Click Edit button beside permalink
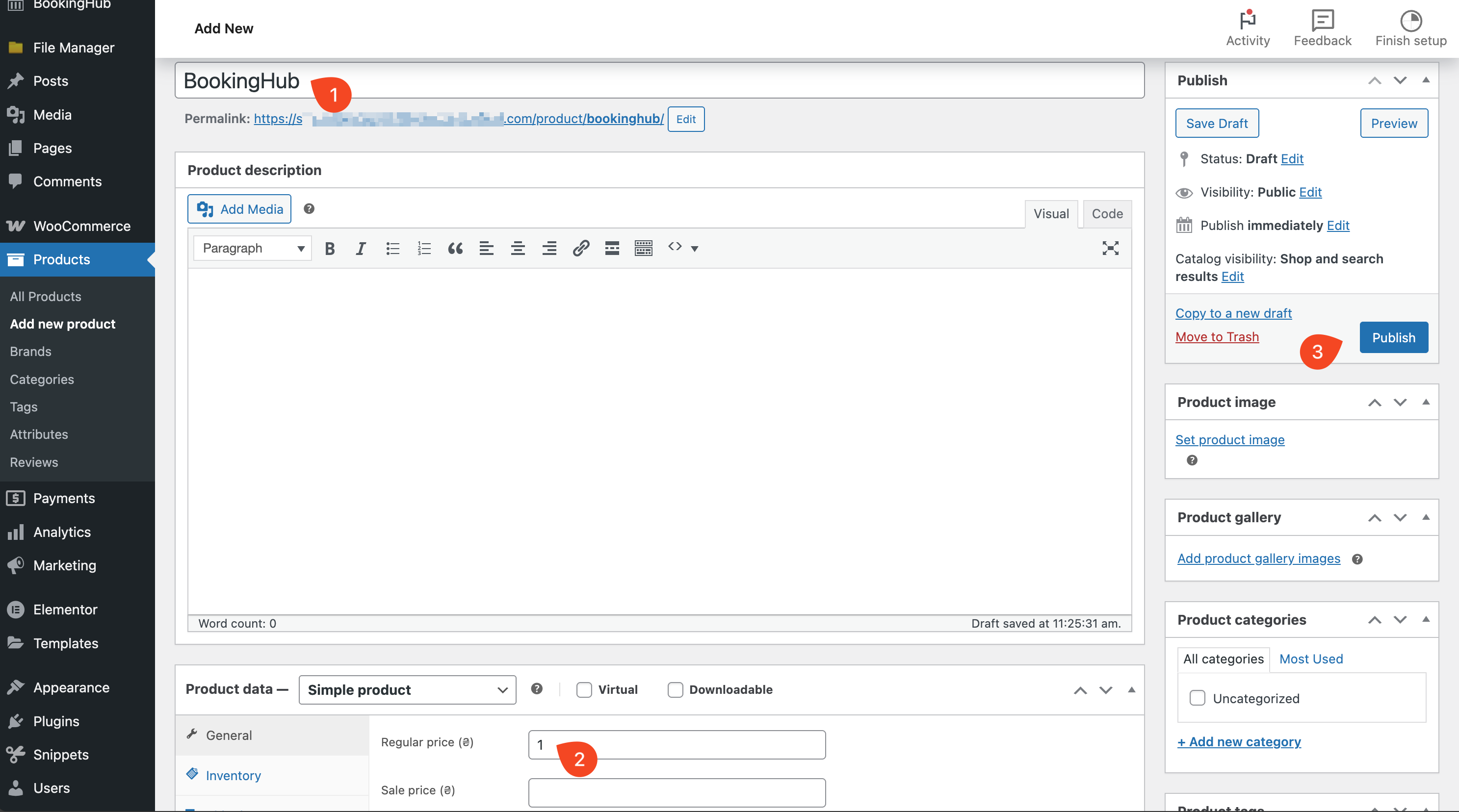1459x812 pixels. (686, 119)
